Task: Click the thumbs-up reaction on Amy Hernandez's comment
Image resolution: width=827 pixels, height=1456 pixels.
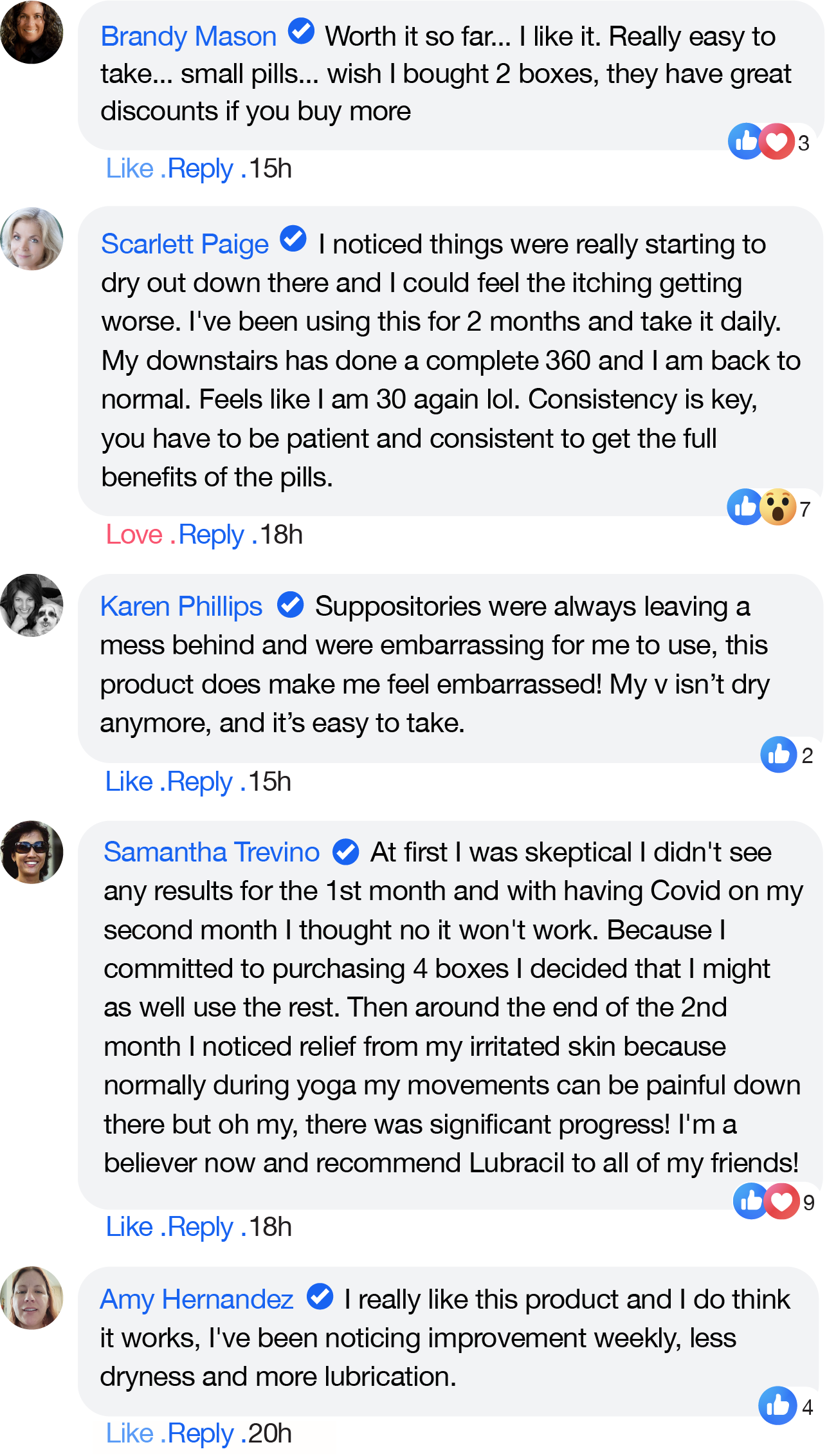Action: (777, 1405)
